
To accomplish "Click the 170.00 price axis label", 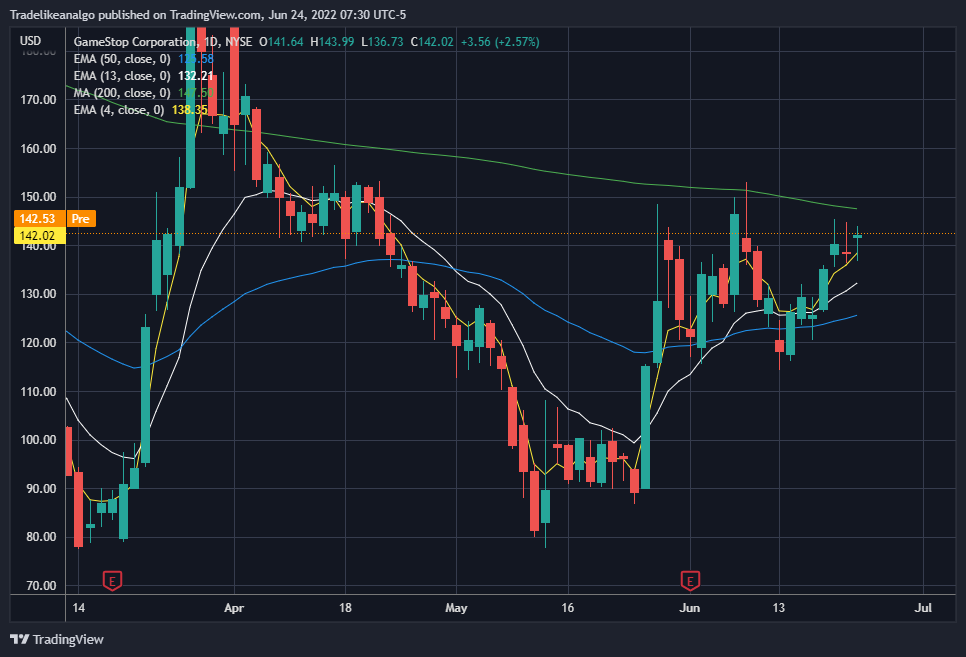I will tap(38, 100).
